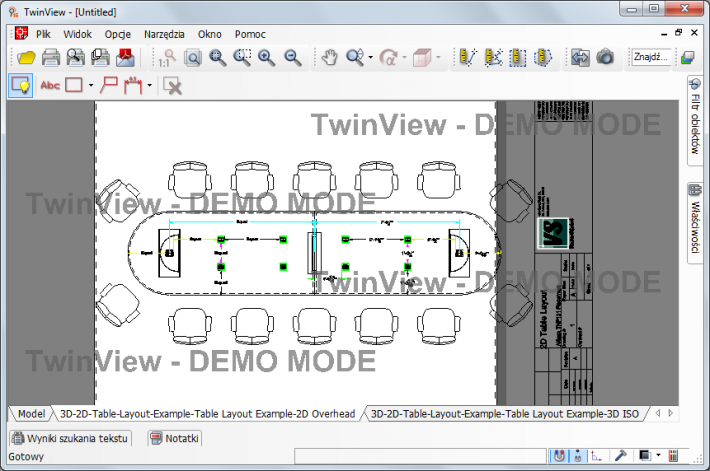This screenshot has height=471, width=710.
Task: Select the measure distance ruler tool
Action: click(x=468, y=58)
